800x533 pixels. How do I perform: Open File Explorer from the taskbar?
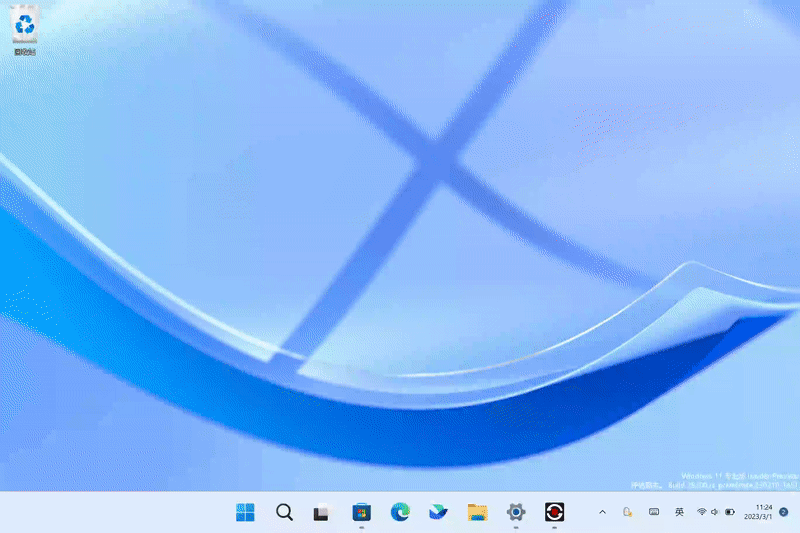(477, 512)
